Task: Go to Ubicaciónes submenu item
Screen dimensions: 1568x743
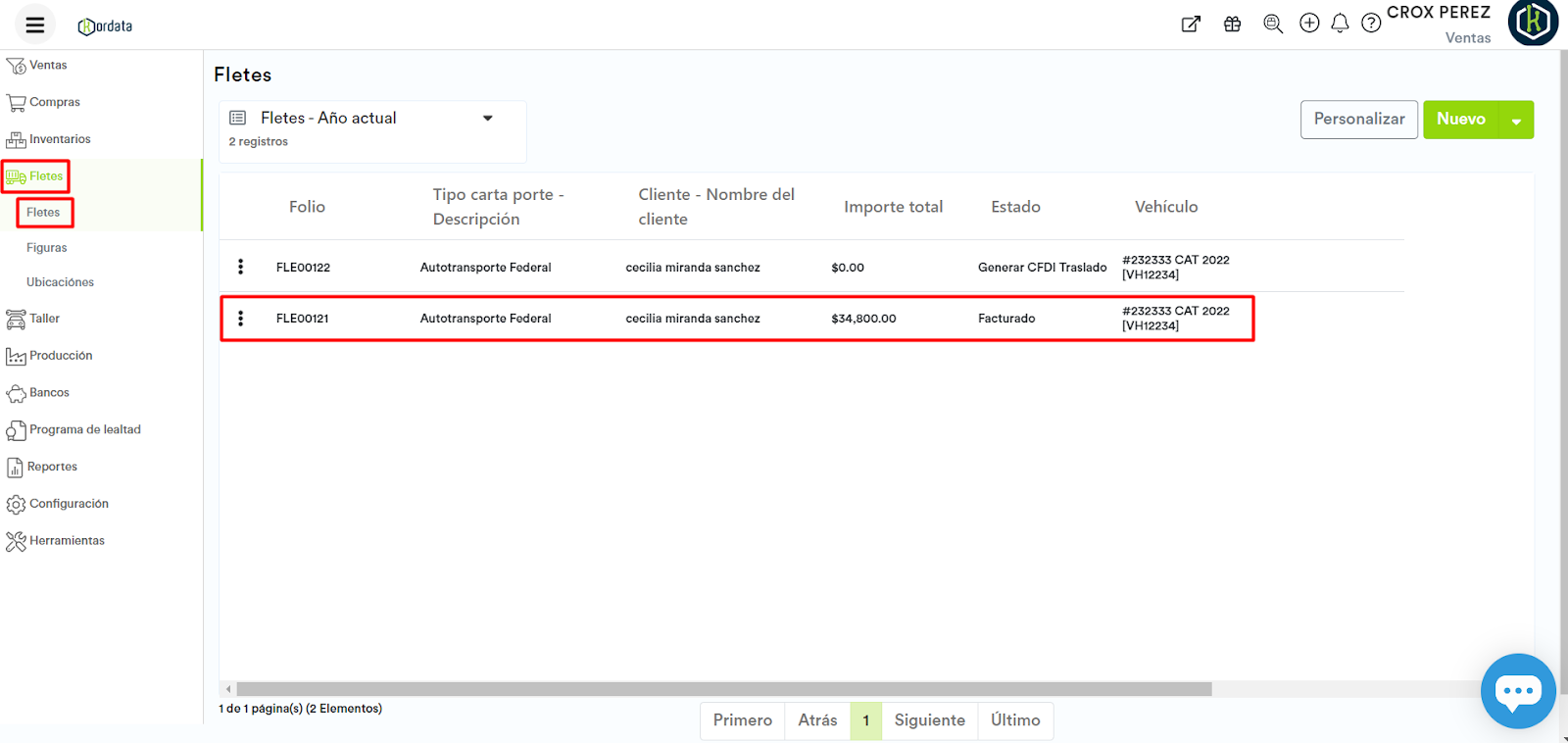Action: [x=60, y=282]
